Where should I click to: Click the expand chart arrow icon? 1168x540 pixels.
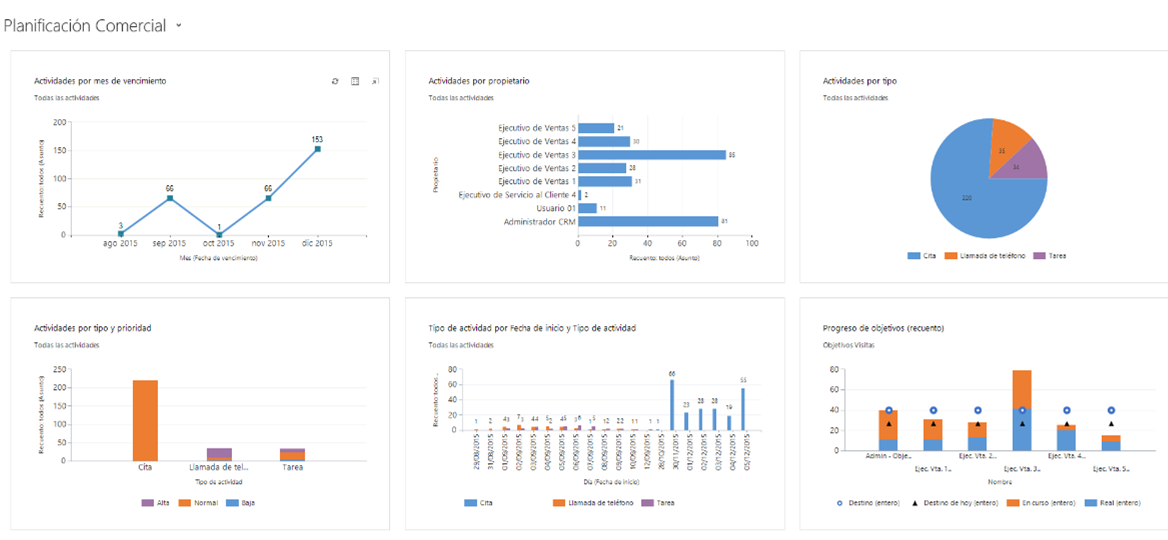375,80
